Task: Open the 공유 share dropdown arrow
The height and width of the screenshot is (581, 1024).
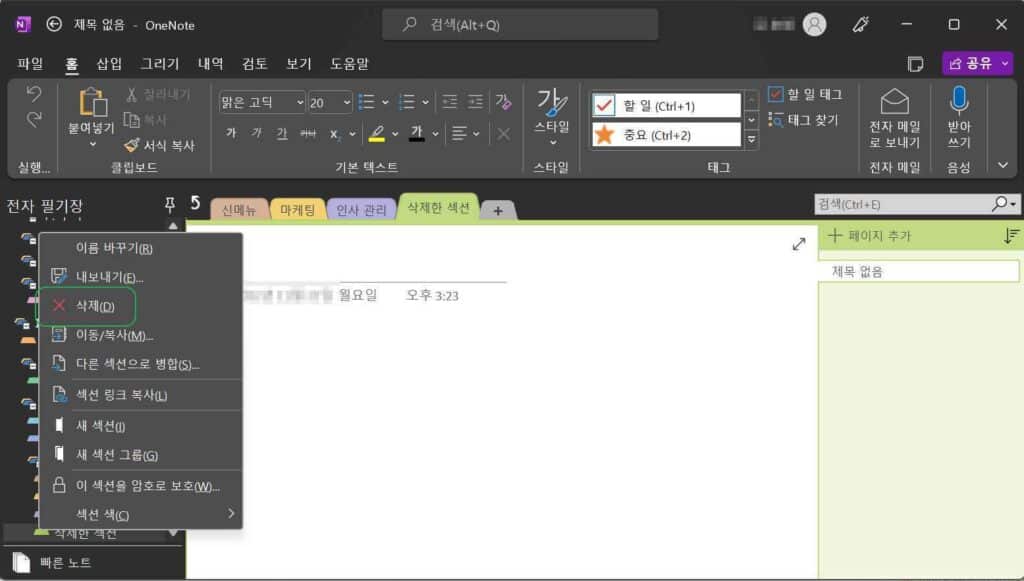Action: point(1005,63)
